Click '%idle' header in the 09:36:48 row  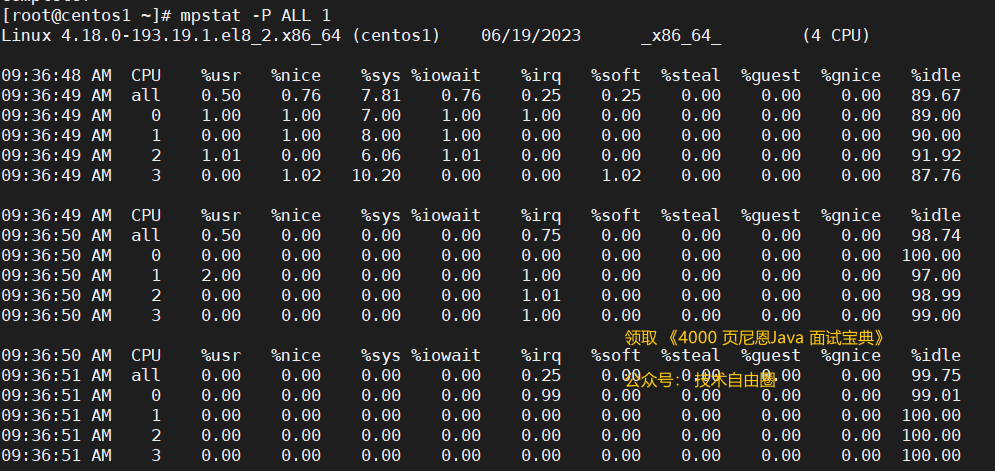pos(936,76)
